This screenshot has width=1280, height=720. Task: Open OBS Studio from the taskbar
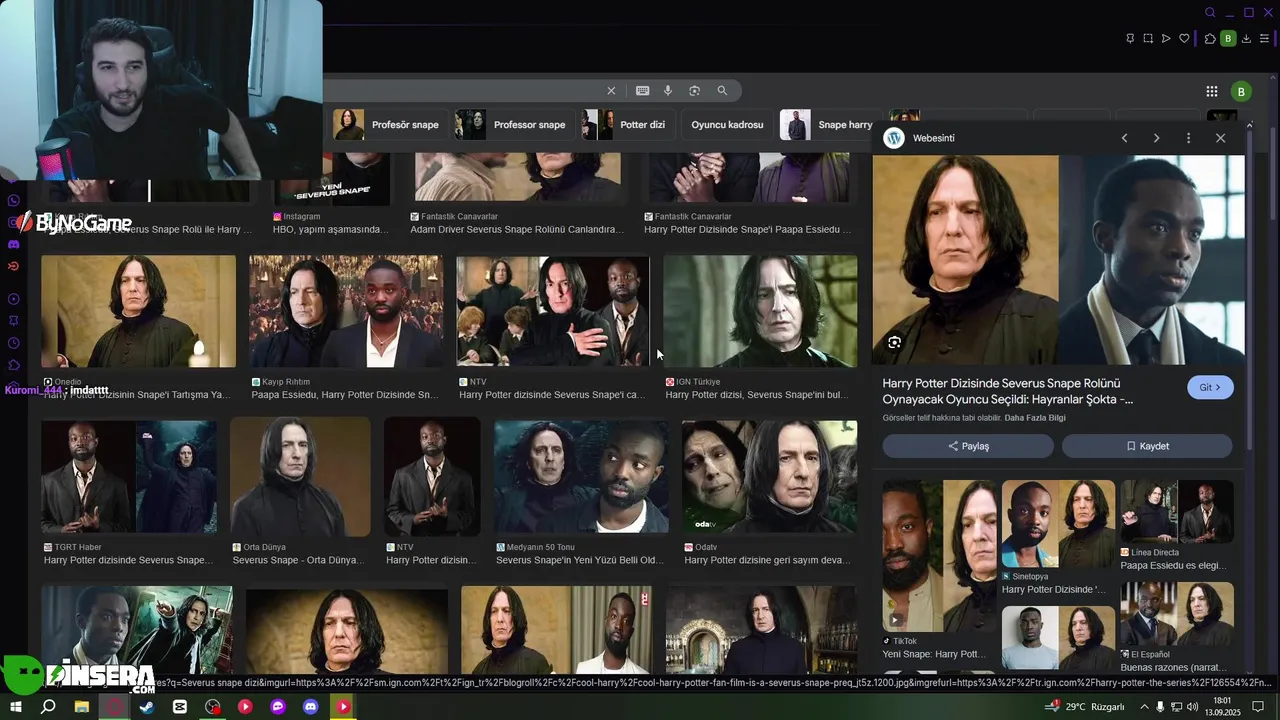coord(213,707)
